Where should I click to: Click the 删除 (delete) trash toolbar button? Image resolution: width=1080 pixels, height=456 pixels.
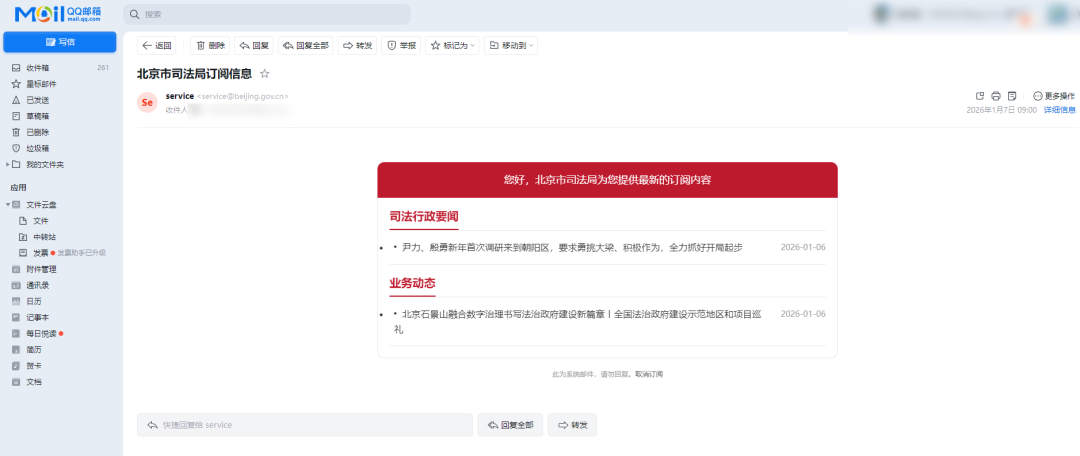(210, 45)
